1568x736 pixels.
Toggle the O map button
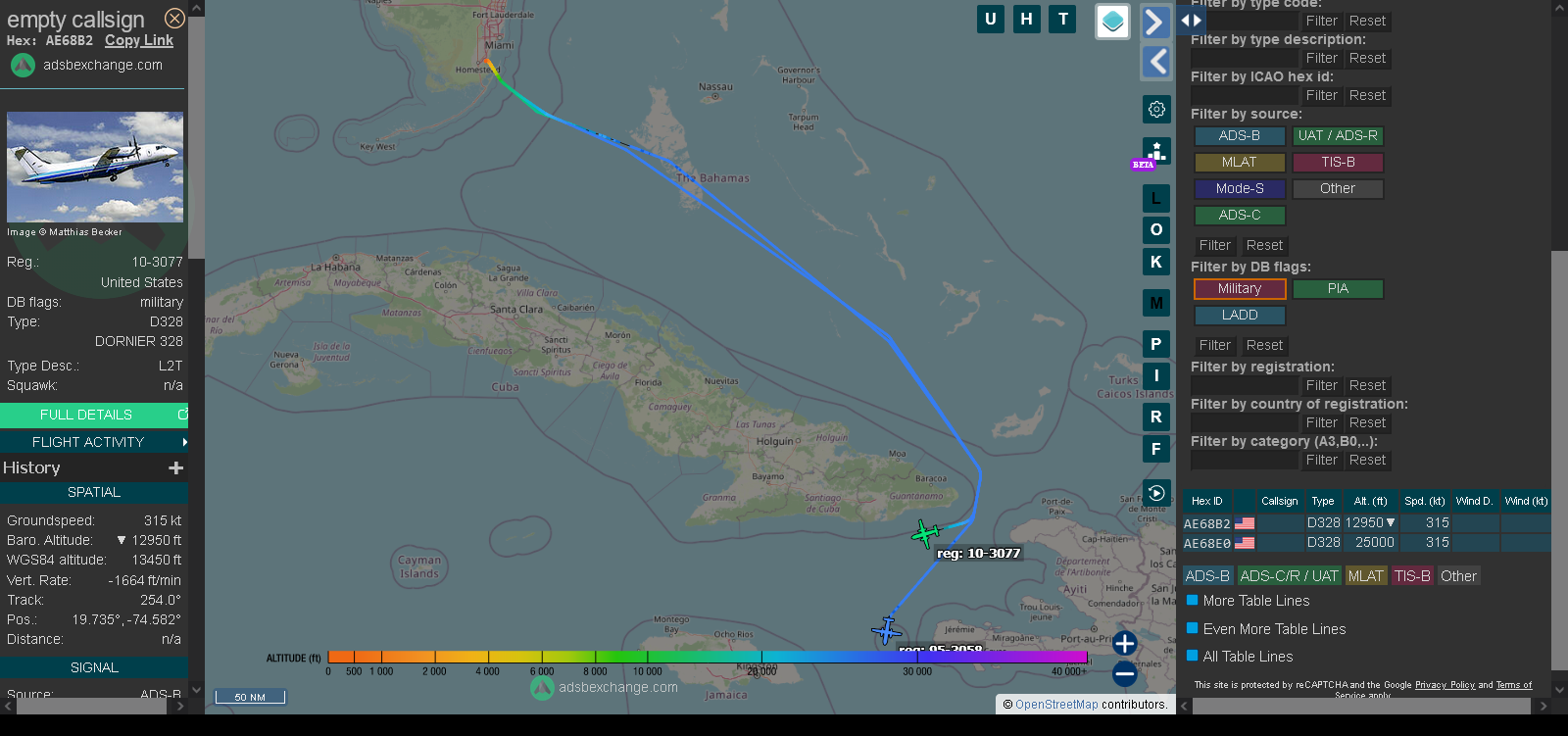point(1156,229)
